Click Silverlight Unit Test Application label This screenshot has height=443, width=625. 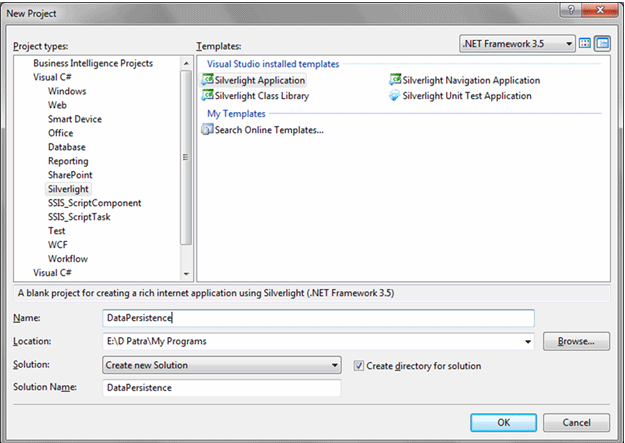[x=467, y=96]
